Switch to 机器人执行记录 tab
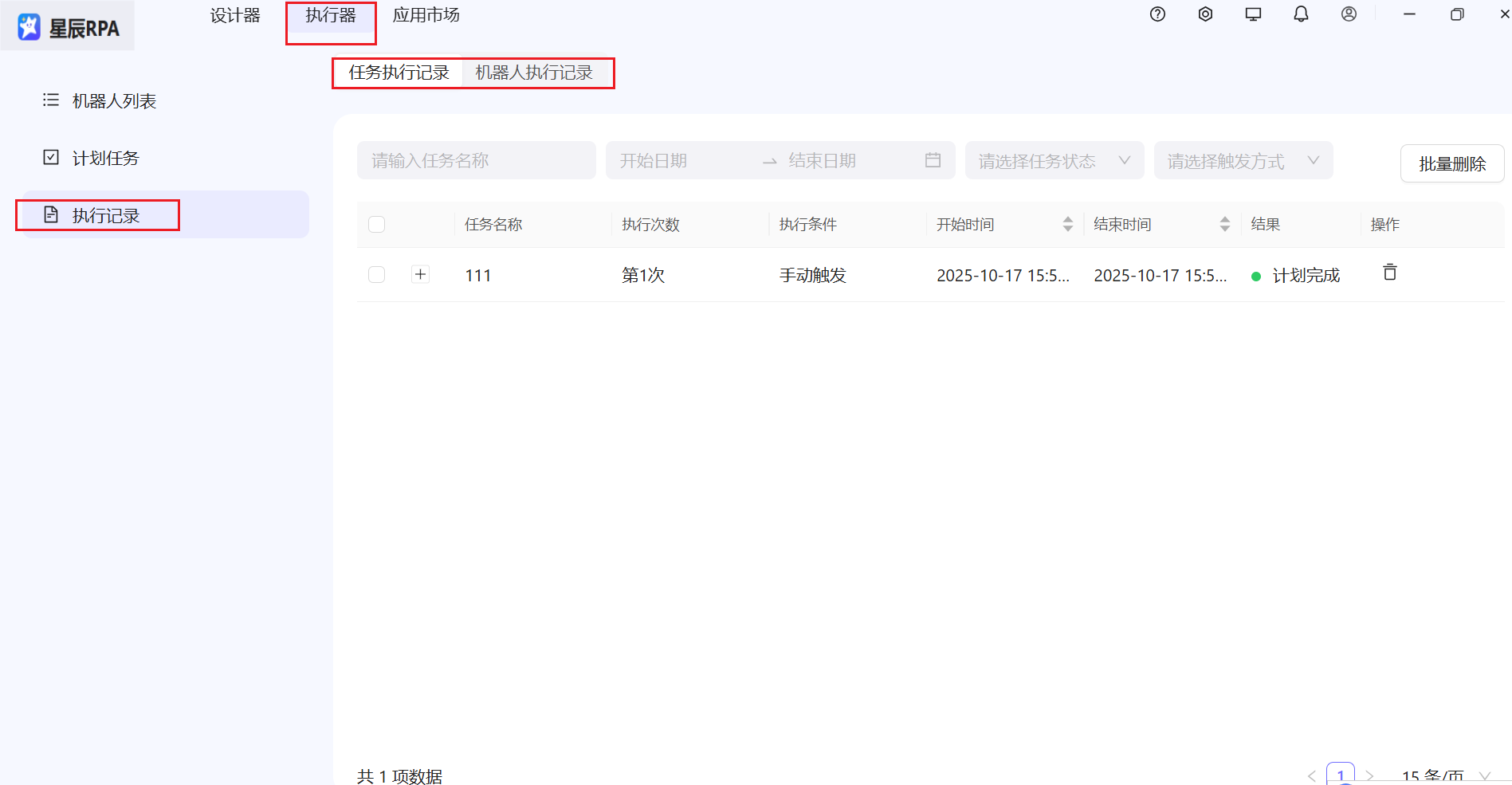1512x785 pixels. [534, 73]
